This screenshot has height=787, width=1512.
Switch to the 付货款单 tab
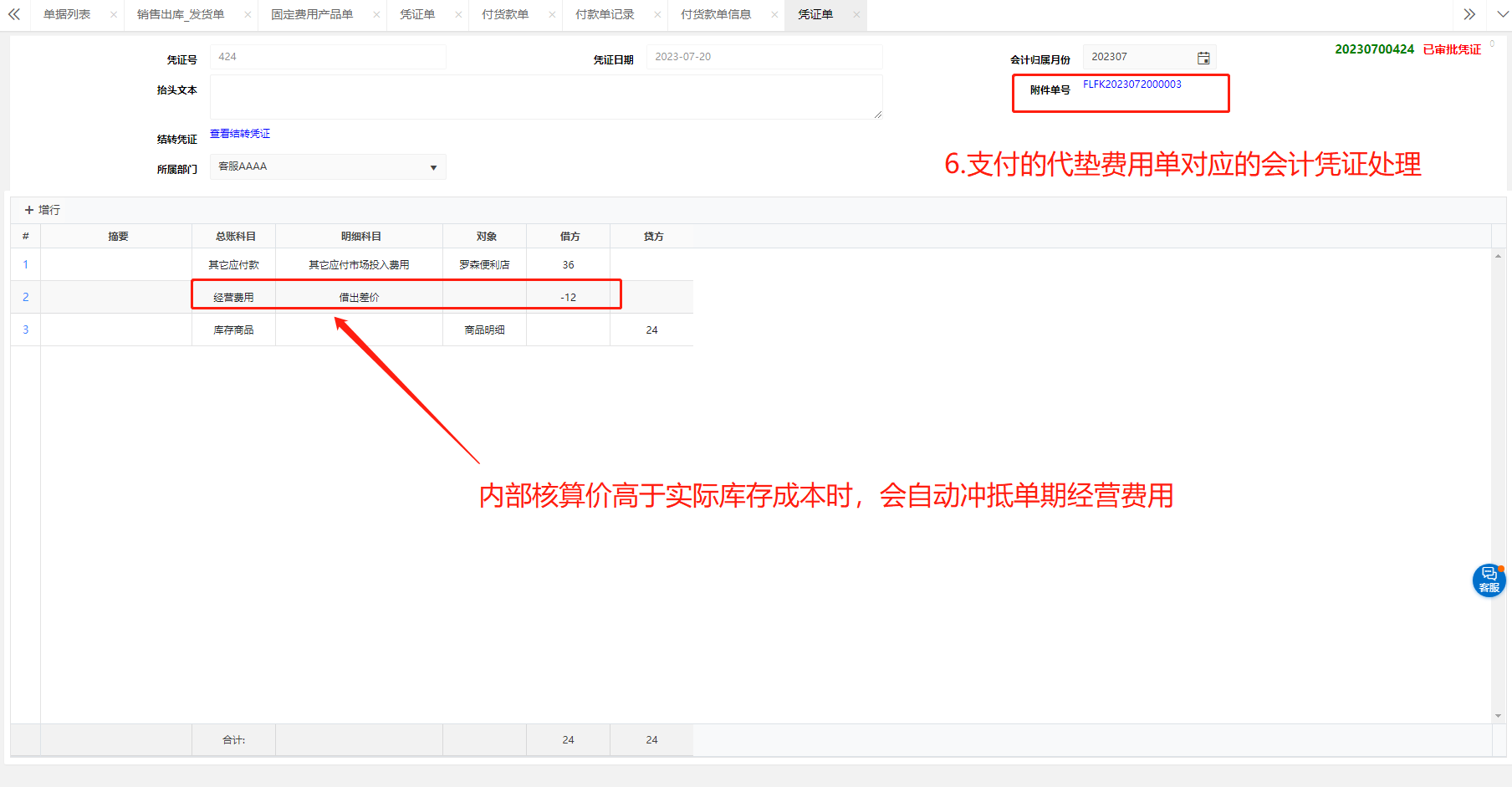504,15
